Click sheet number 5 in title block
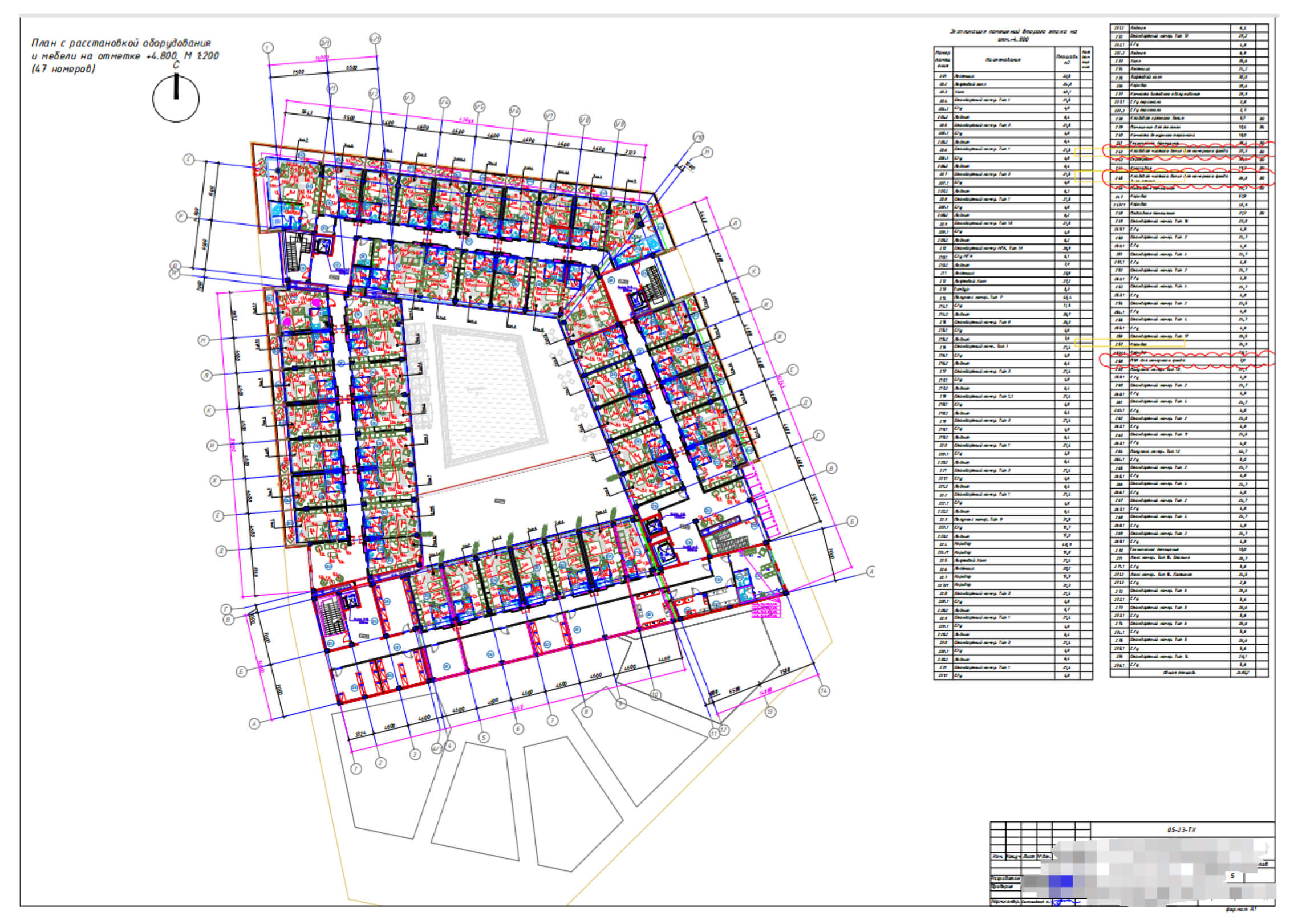 1232,876
